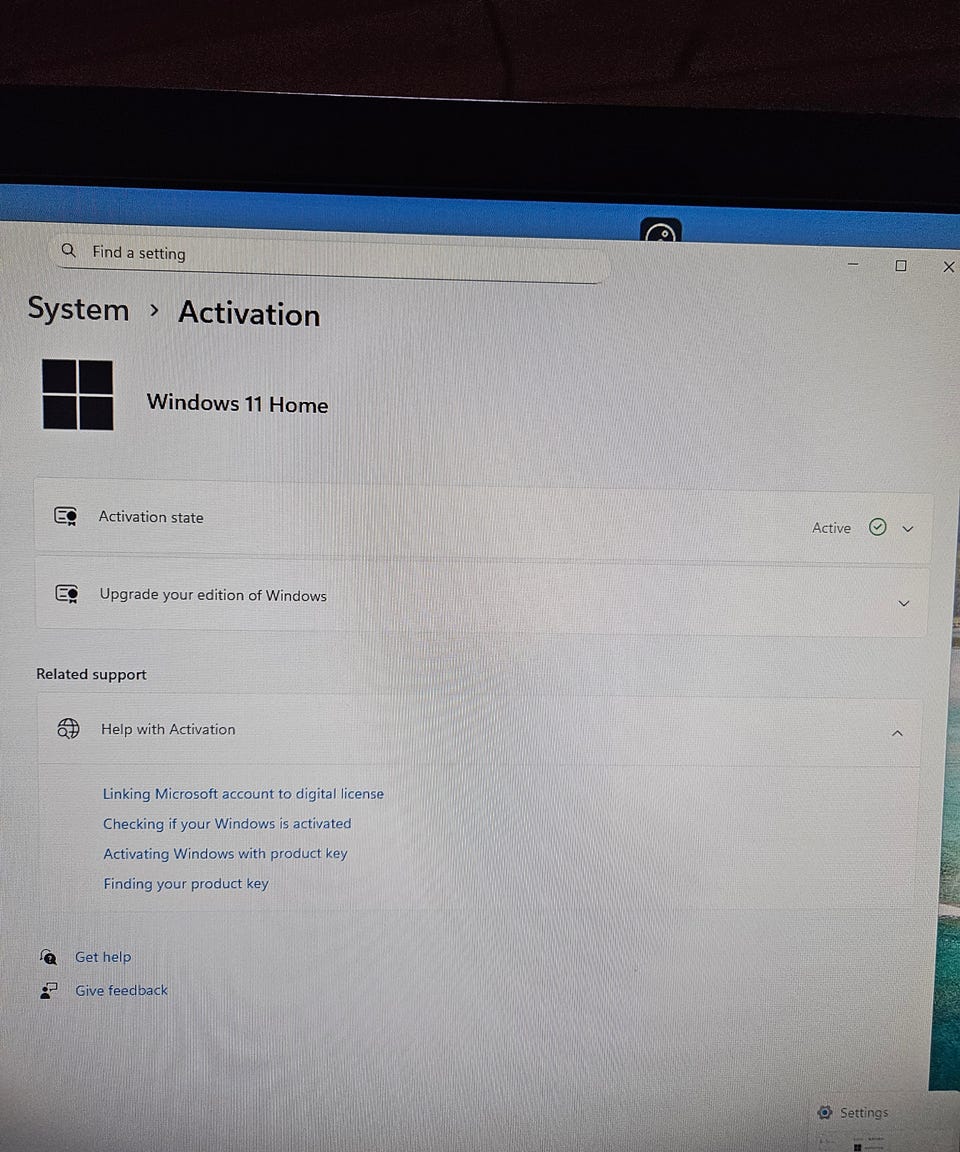Click the Get help link
960x1152 pixels.
[x=103, y=957]
